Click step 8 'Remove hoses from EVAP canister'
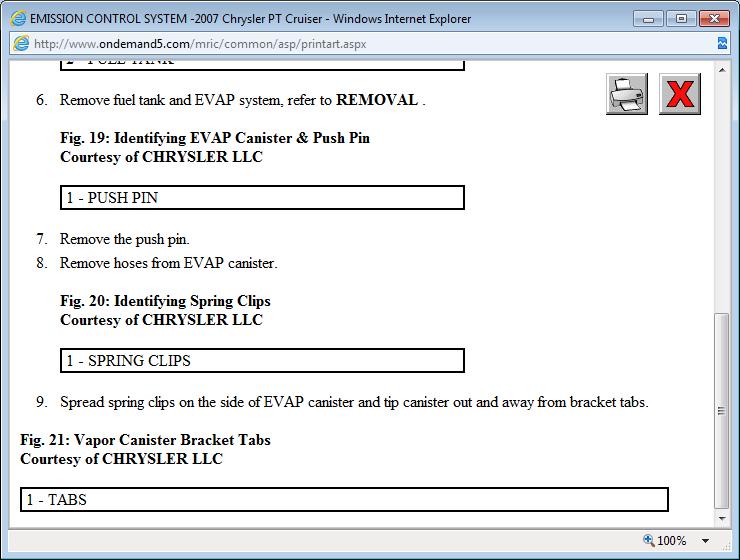Image resolution: width=740 pixels, height=560 pixels. [x=168, y=263]
